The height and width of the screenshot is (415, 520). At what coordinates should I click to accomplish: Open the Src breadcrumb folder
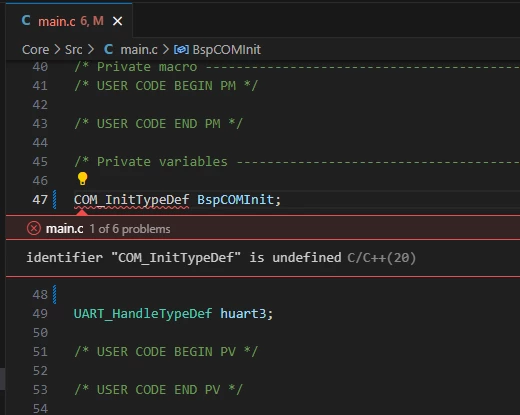(73, 50)
